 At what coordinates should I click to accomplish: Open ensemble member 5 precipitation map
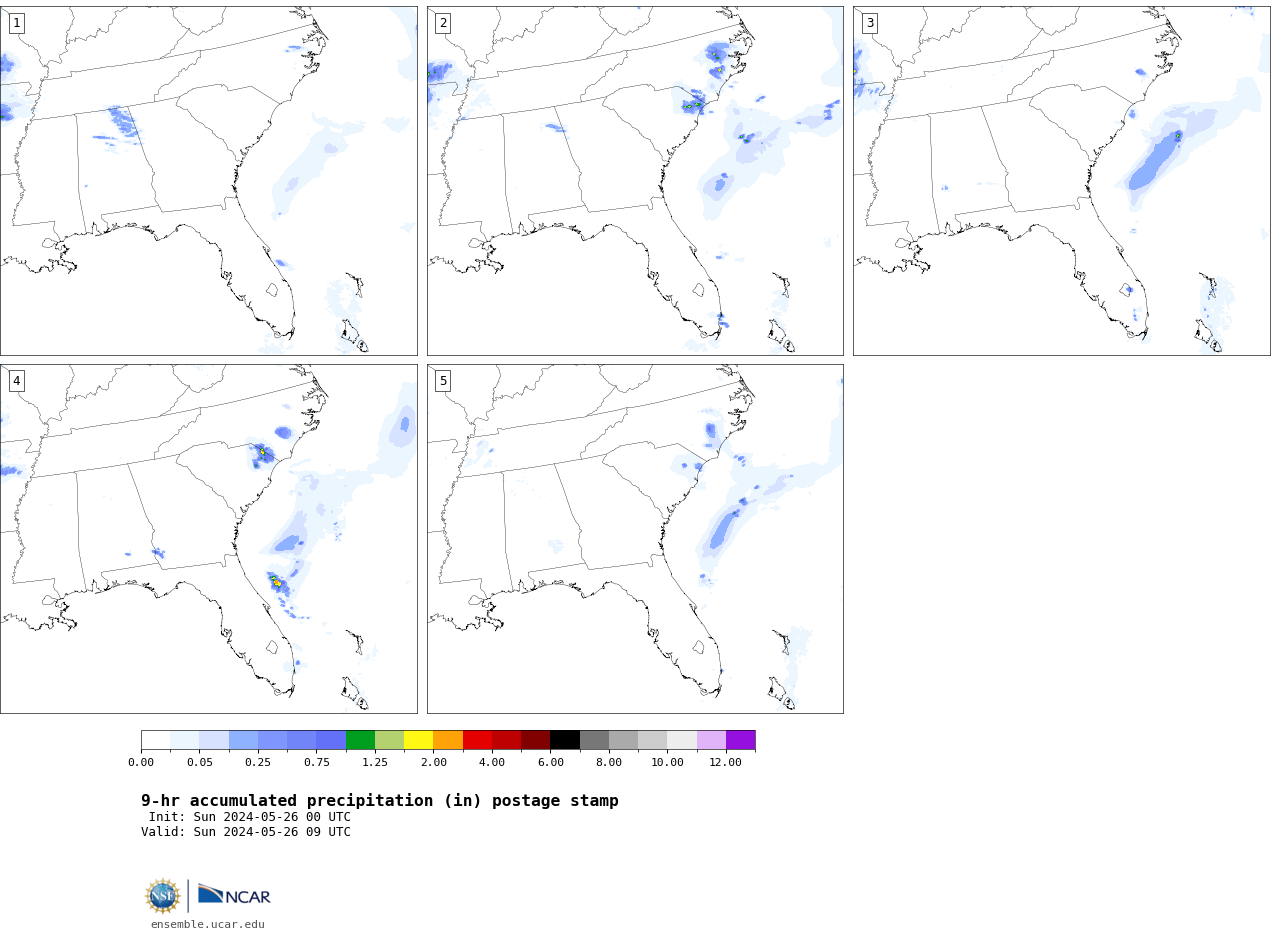[x=635, y=539]
